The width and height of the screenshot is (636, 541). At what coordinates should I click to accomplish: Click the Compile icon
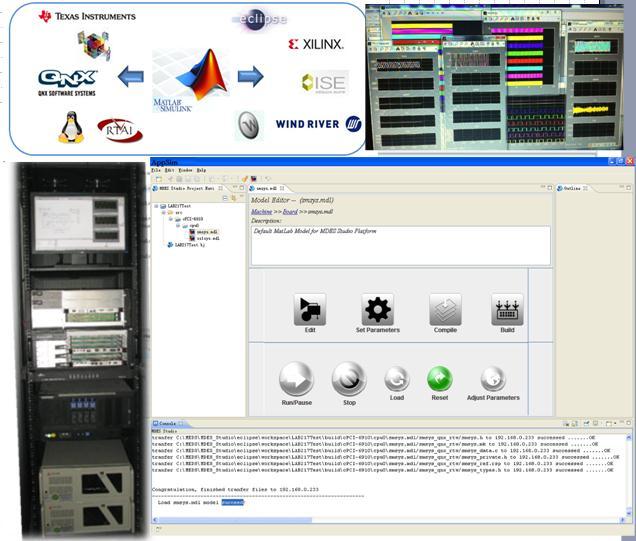click(445, 309)
